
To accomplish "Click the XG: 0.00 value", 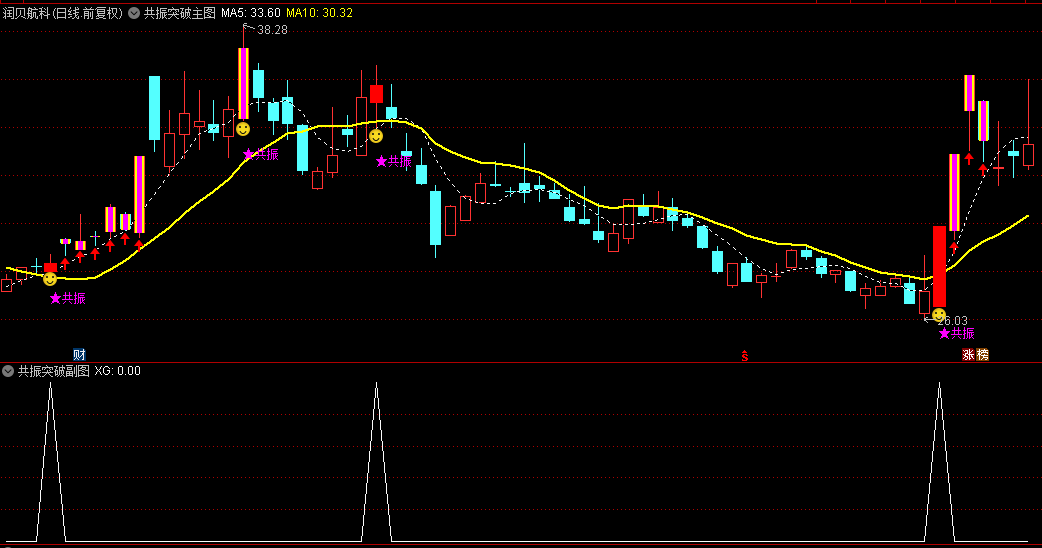I will (118, 371).
